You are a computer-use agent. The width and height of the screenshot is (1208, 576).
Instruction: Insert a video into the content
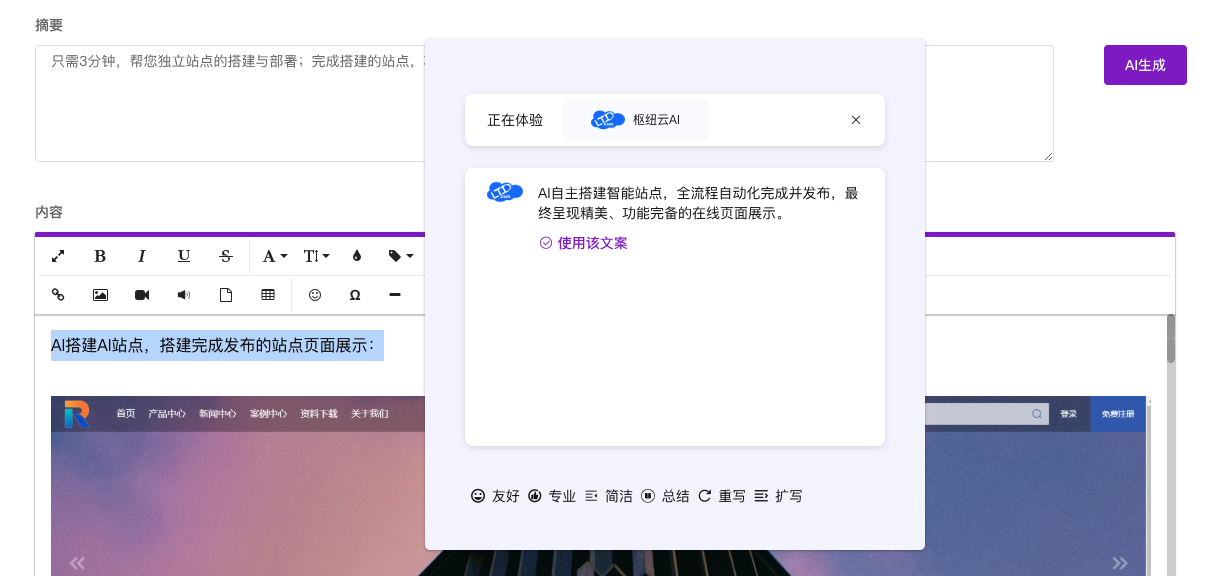click(142, 295)
